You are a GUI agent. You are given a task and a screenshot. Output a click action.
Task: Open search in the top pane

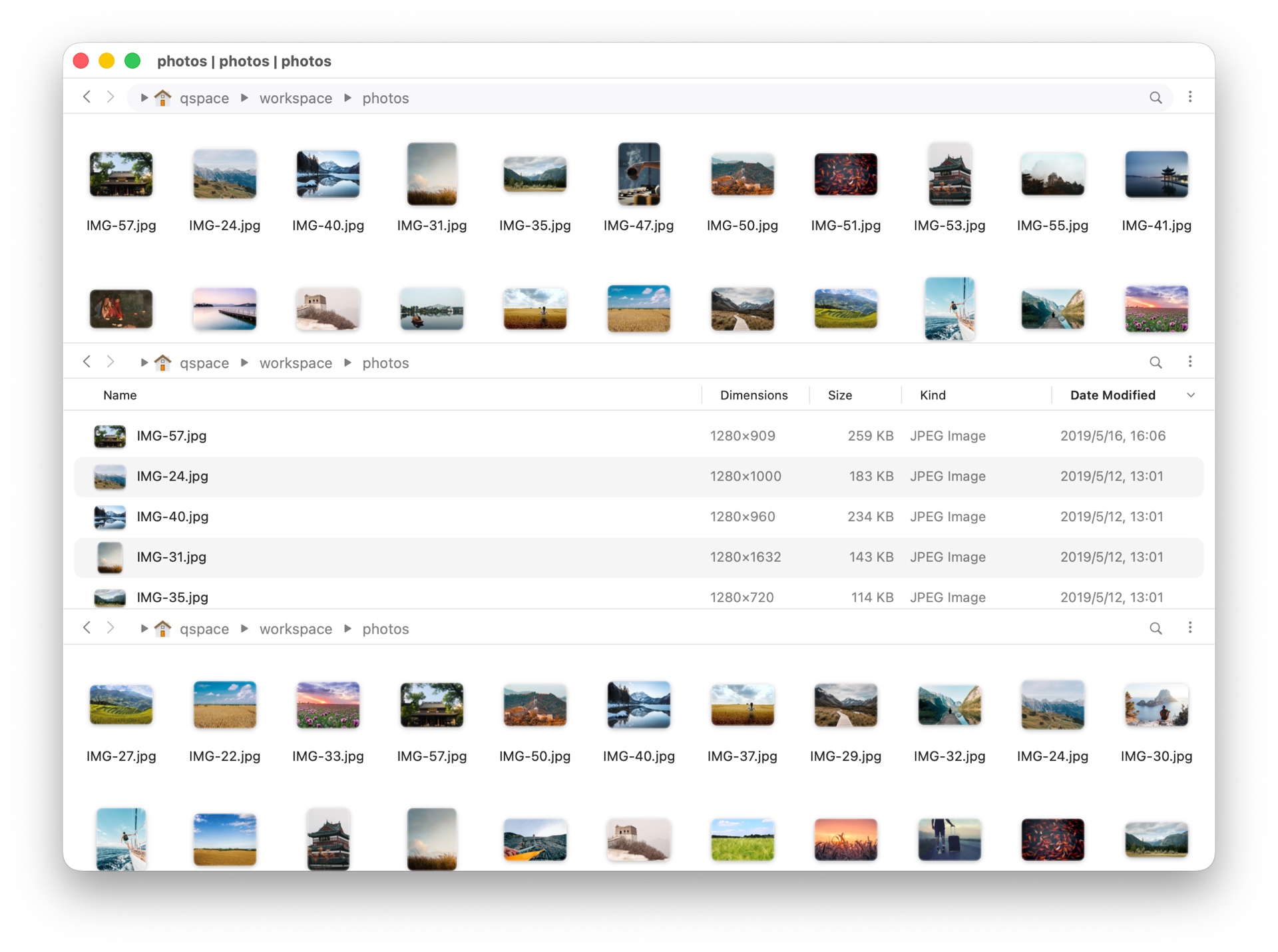tap(1156, 97)
